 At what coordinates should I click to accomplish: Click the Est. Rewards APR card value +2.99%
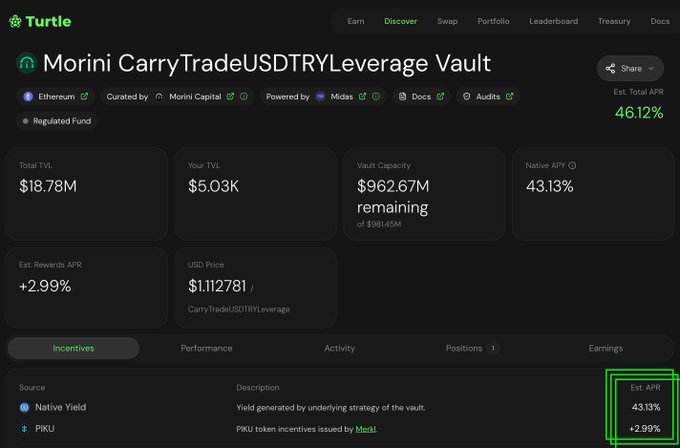45,286
